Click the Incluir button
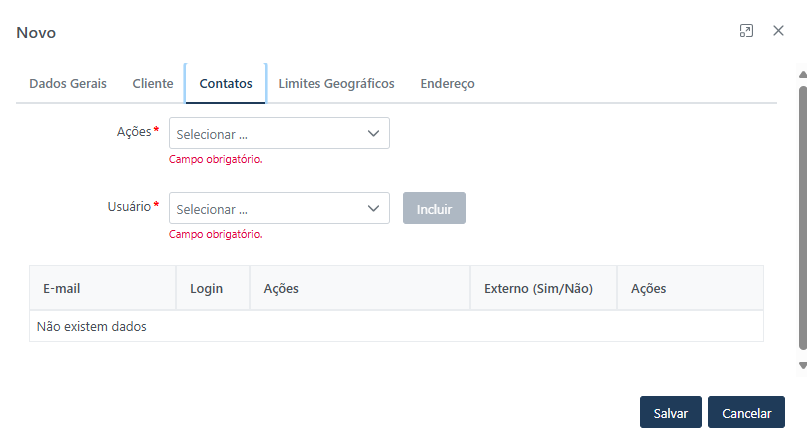The height and width of the screenshot is (445, 807). point(434,209)
